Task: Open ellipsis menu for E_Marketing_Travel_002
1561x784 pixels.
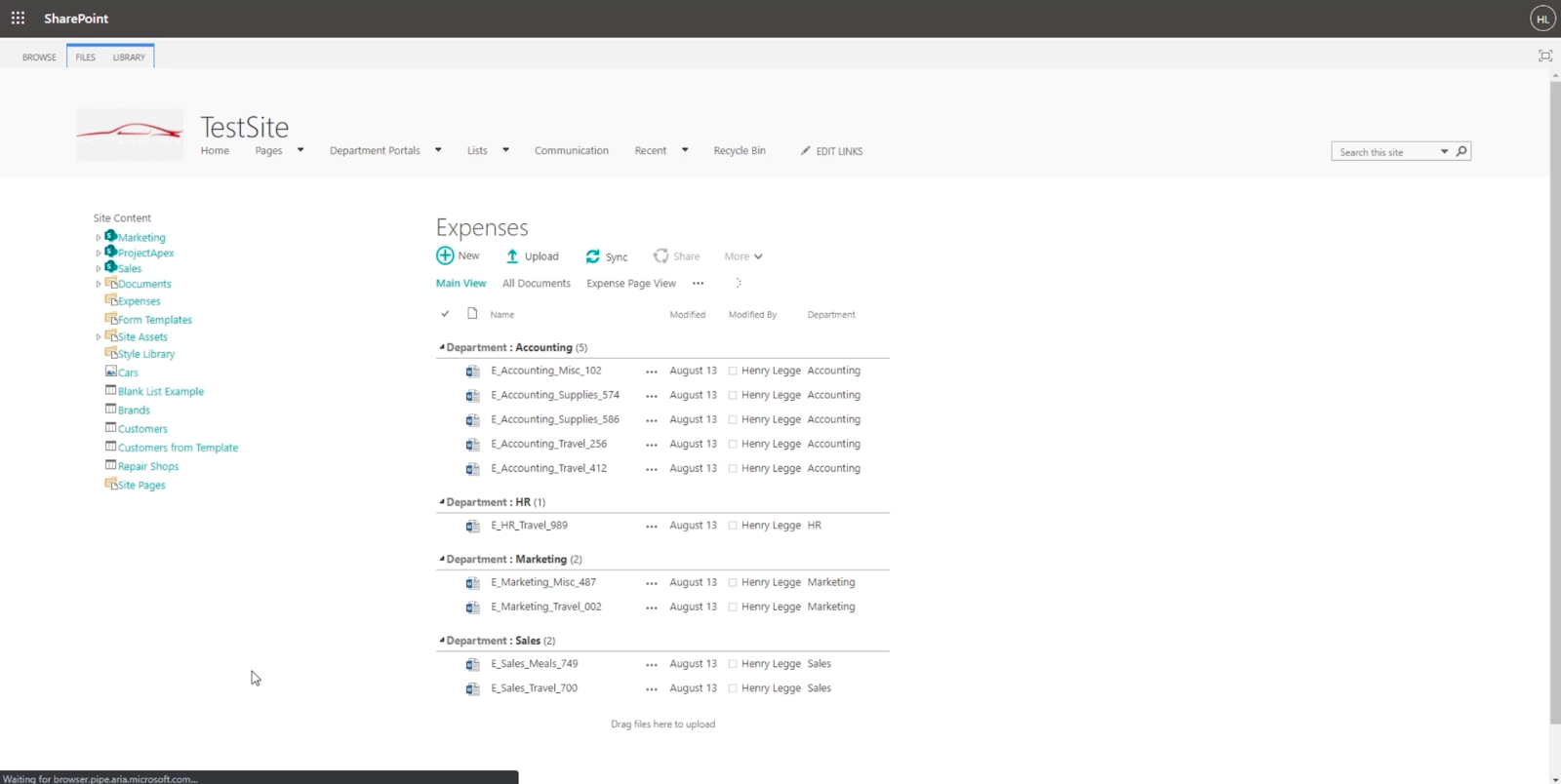Action: 651,608
